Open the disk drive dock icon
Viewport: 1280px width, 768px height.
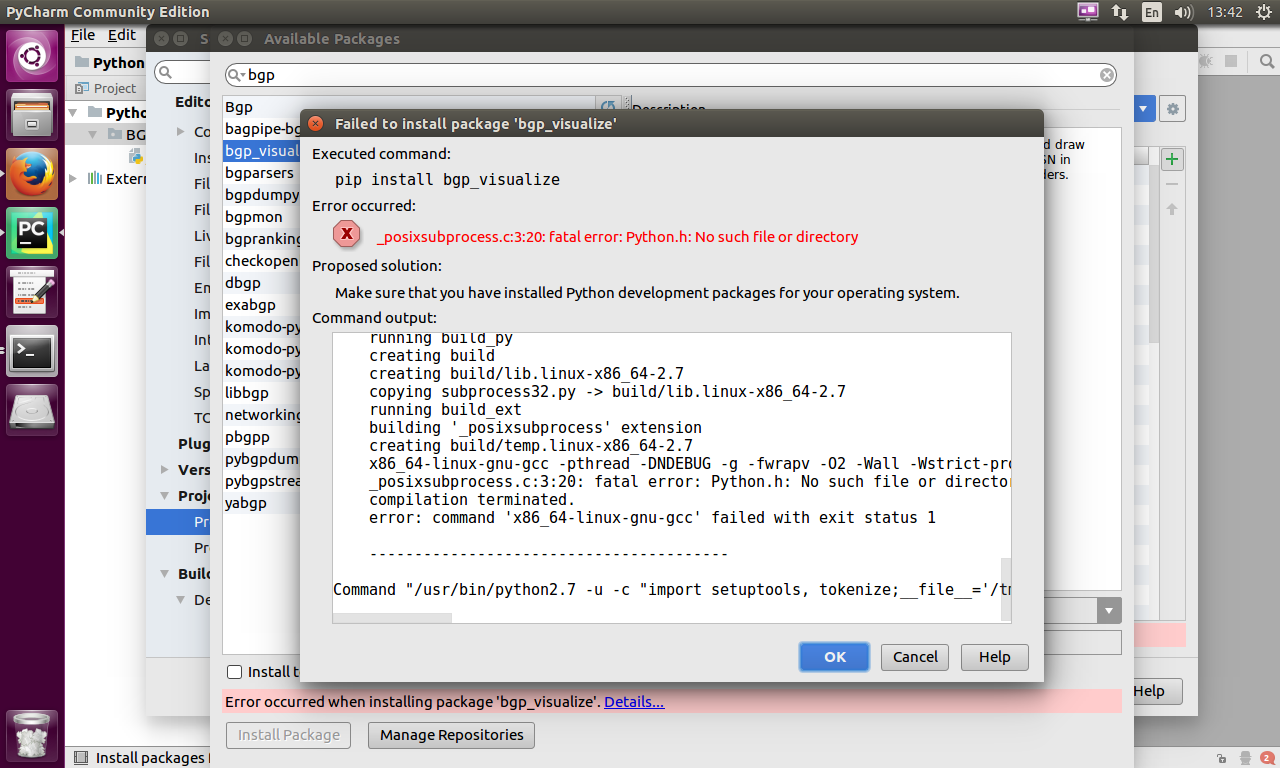[x=32, y=410]
